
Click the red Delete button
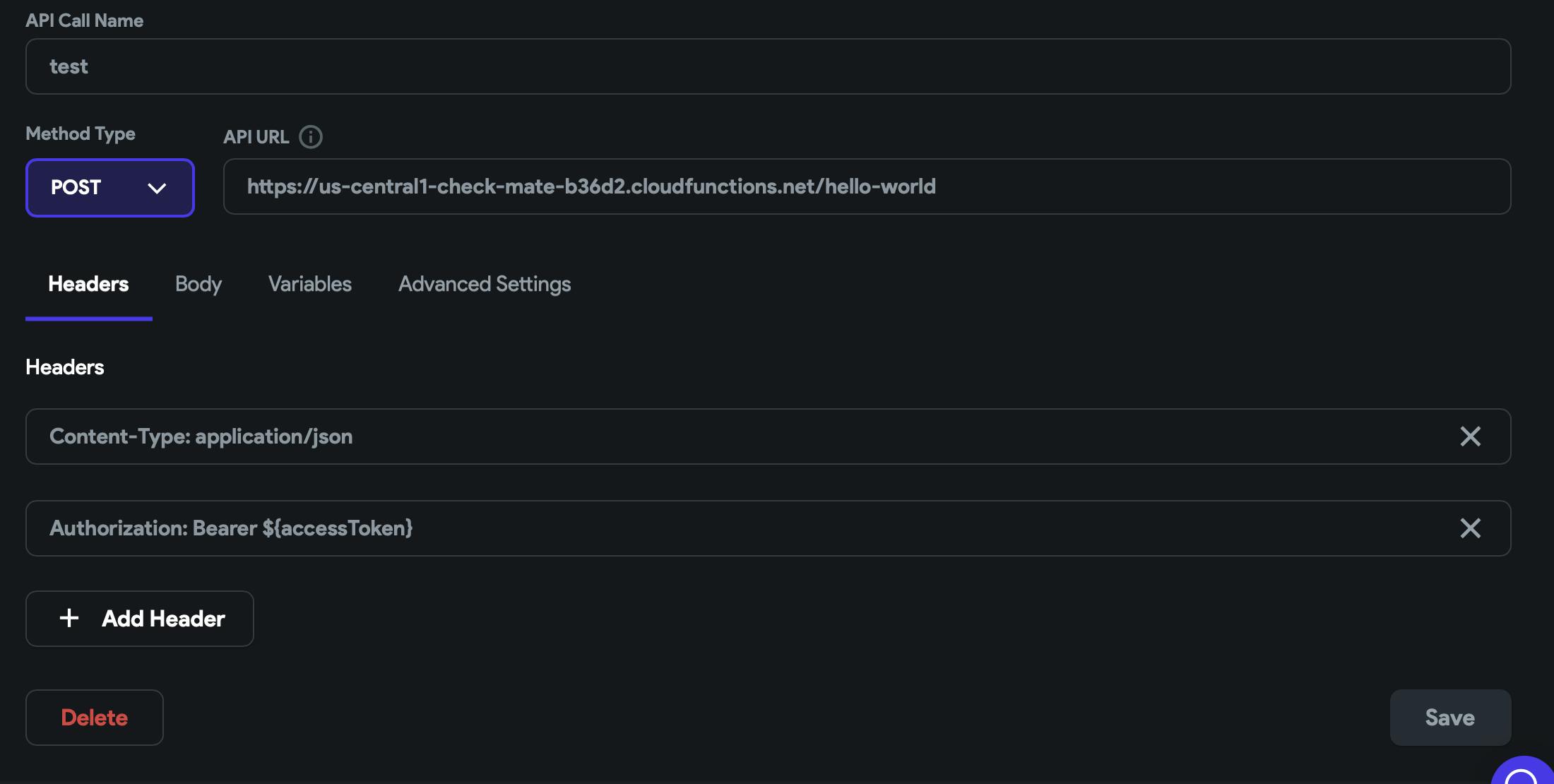(95, 718)
